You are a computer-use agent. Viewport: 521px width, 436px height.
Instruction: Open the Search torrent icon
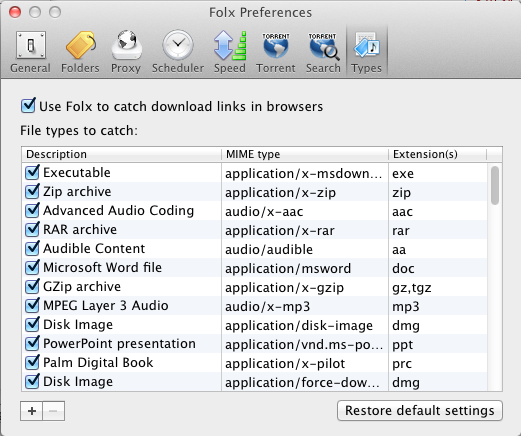(323, 46)
